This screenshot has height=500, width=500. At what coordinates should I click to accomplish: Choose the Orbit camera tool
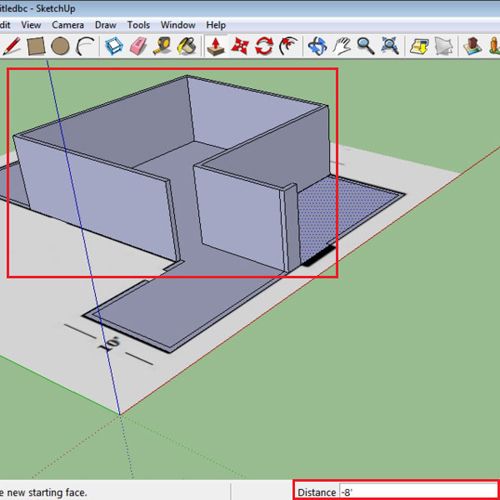click(317, 46)
